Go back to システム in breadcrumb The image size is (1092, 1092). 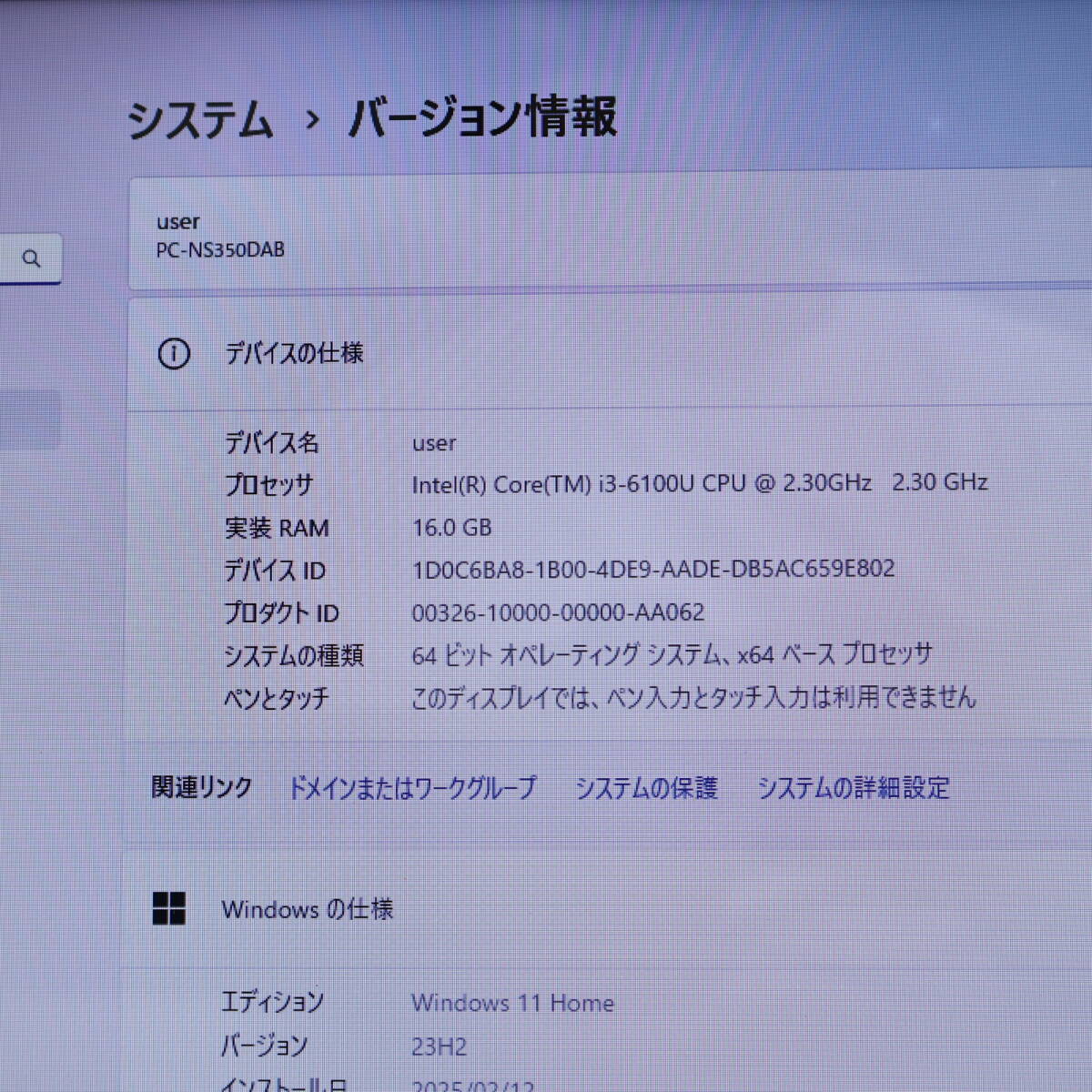(200, 120)
